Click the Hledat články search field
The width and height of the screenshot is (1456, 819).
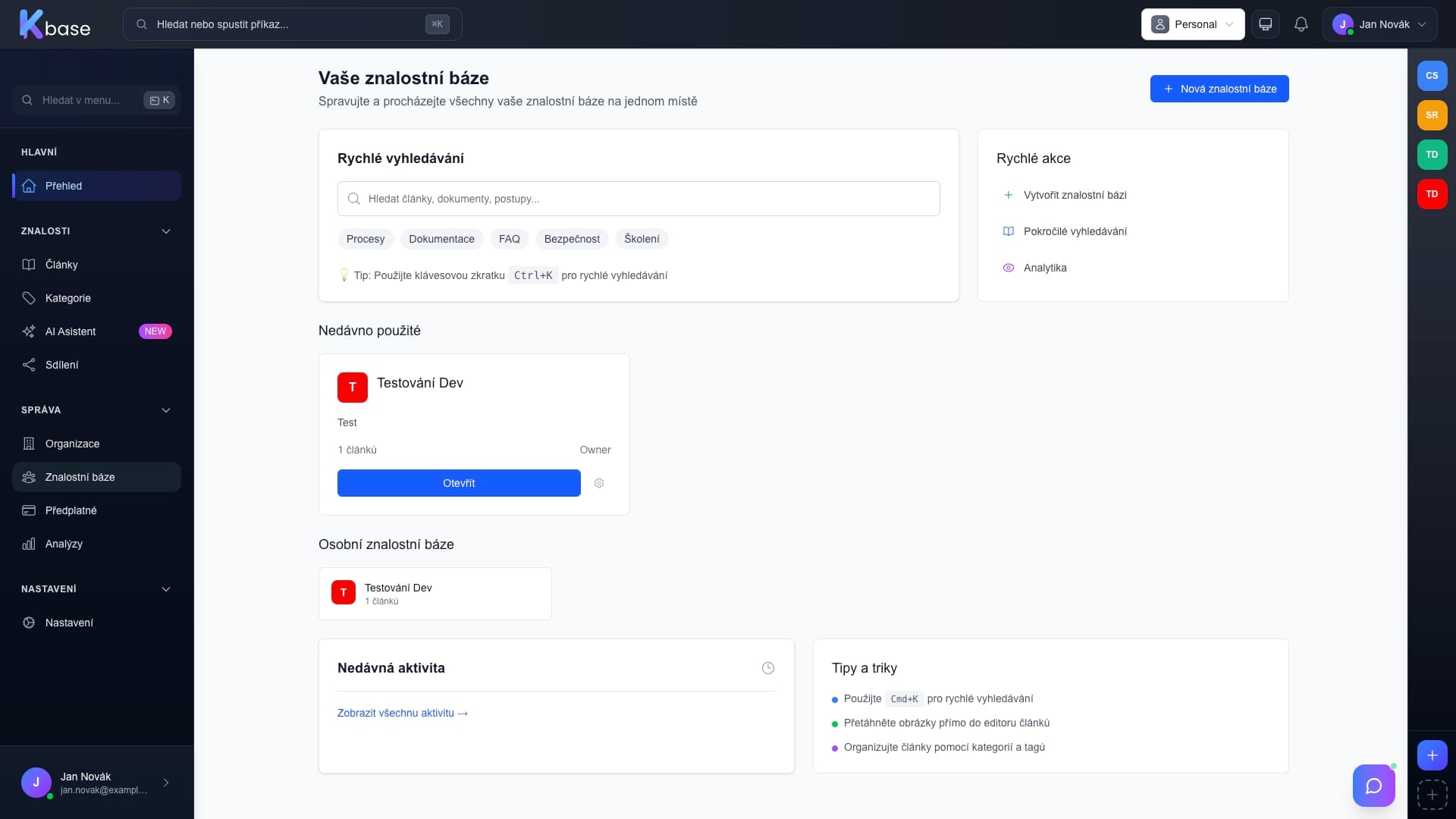pos(639,199)
